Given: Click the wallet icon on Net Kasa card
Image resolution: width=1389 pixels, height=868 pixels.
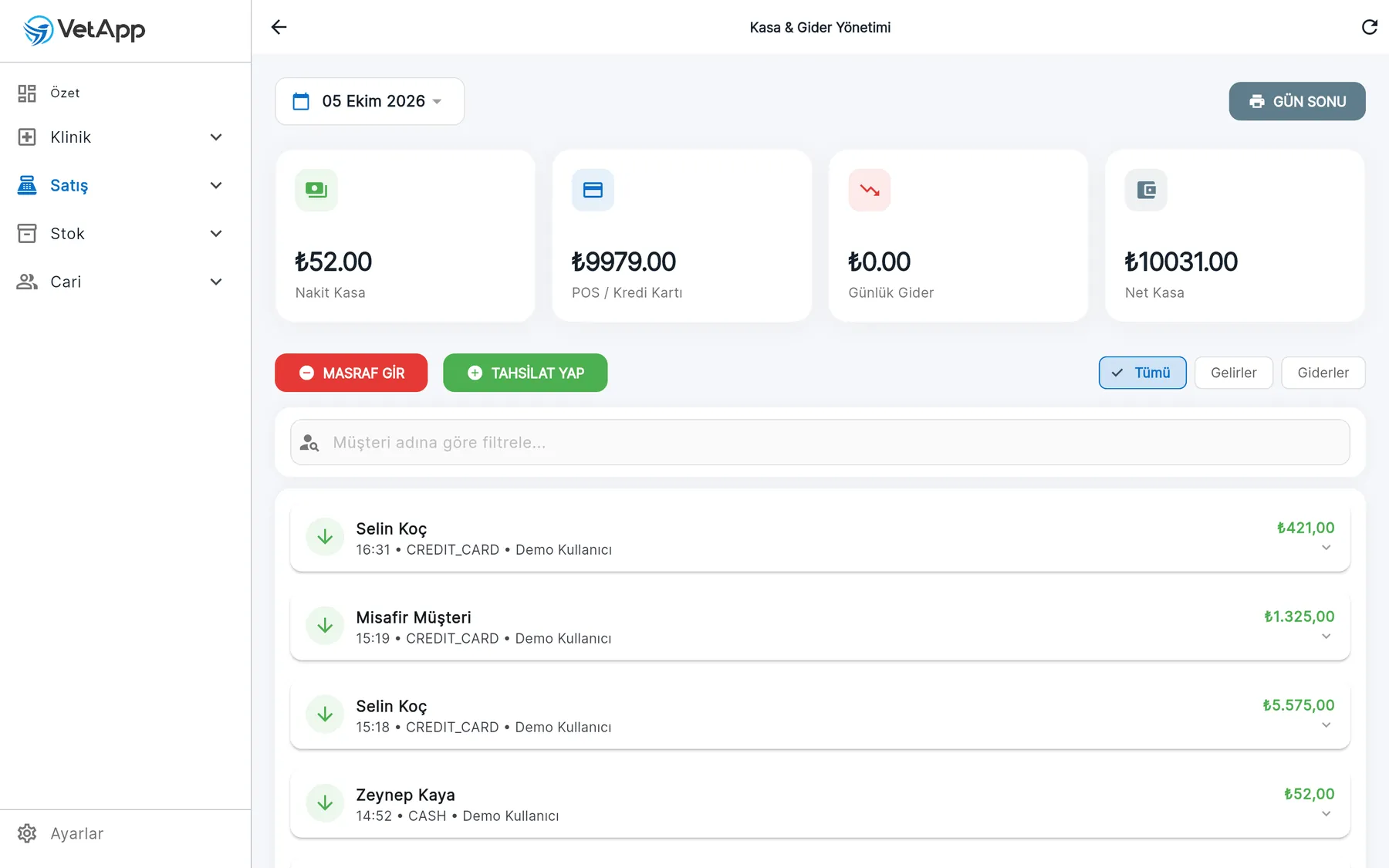Looking at the screenshot, I should pos(1146,190).
